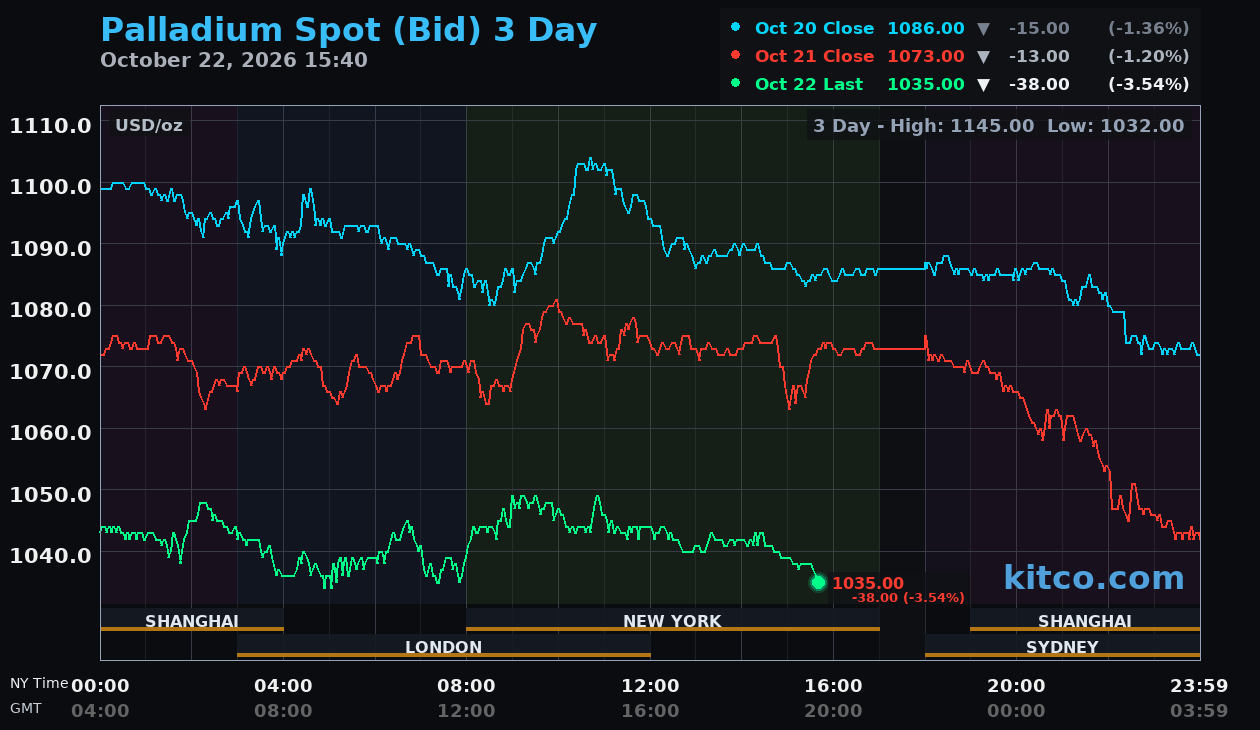The image size is (1260, 730).
Task: Click the NEW YORK session bar
Action: 673,621
